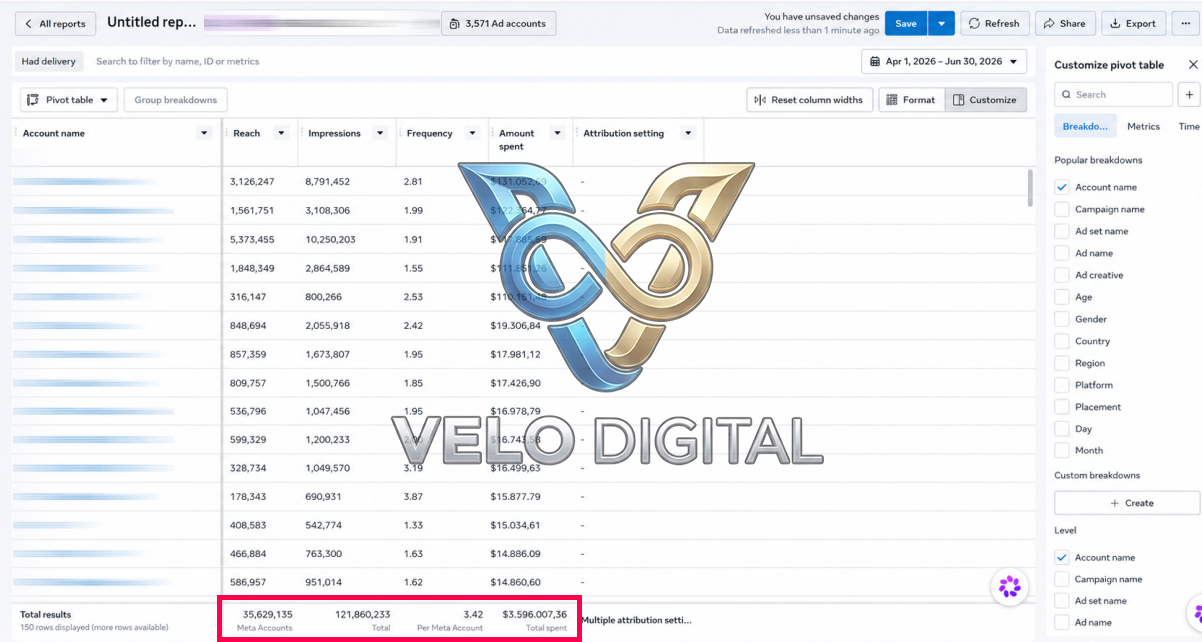Click impressions value 10,250,203
This screenshot has width=1202, height=642.
tap(329, 239)
